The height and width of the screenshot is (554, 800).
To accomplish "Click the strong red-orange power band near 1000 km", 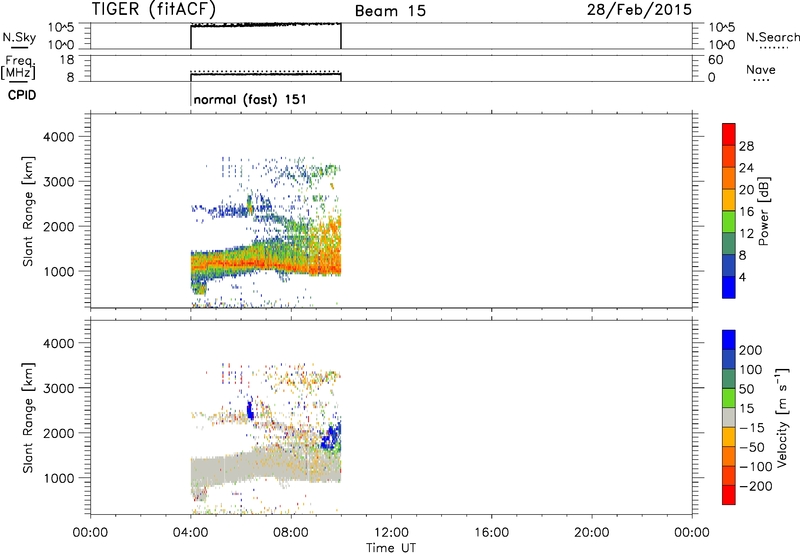I will [x=265, y=264].
